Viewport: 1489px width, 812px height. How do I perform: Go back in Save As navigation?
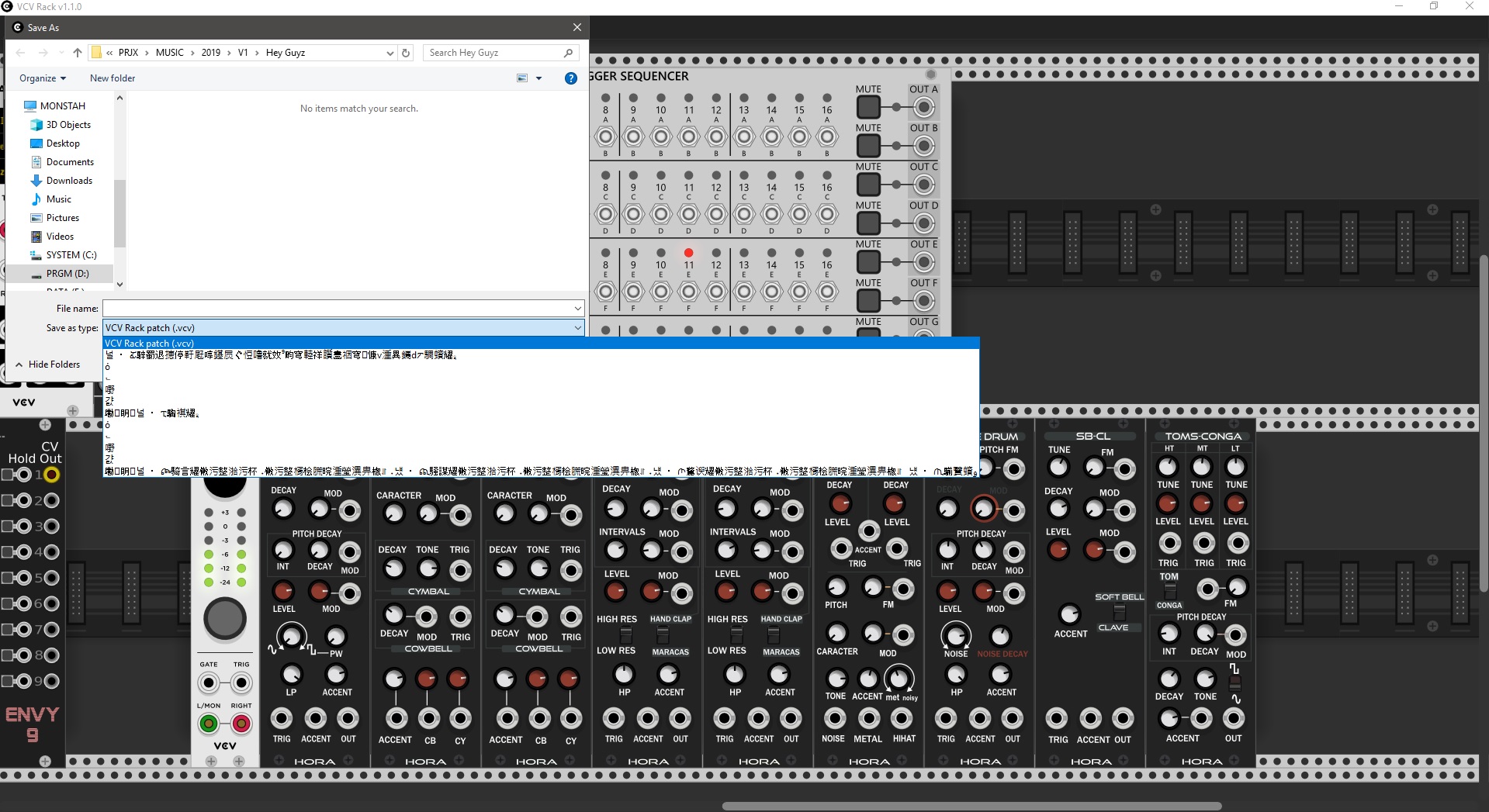(21, 53)
